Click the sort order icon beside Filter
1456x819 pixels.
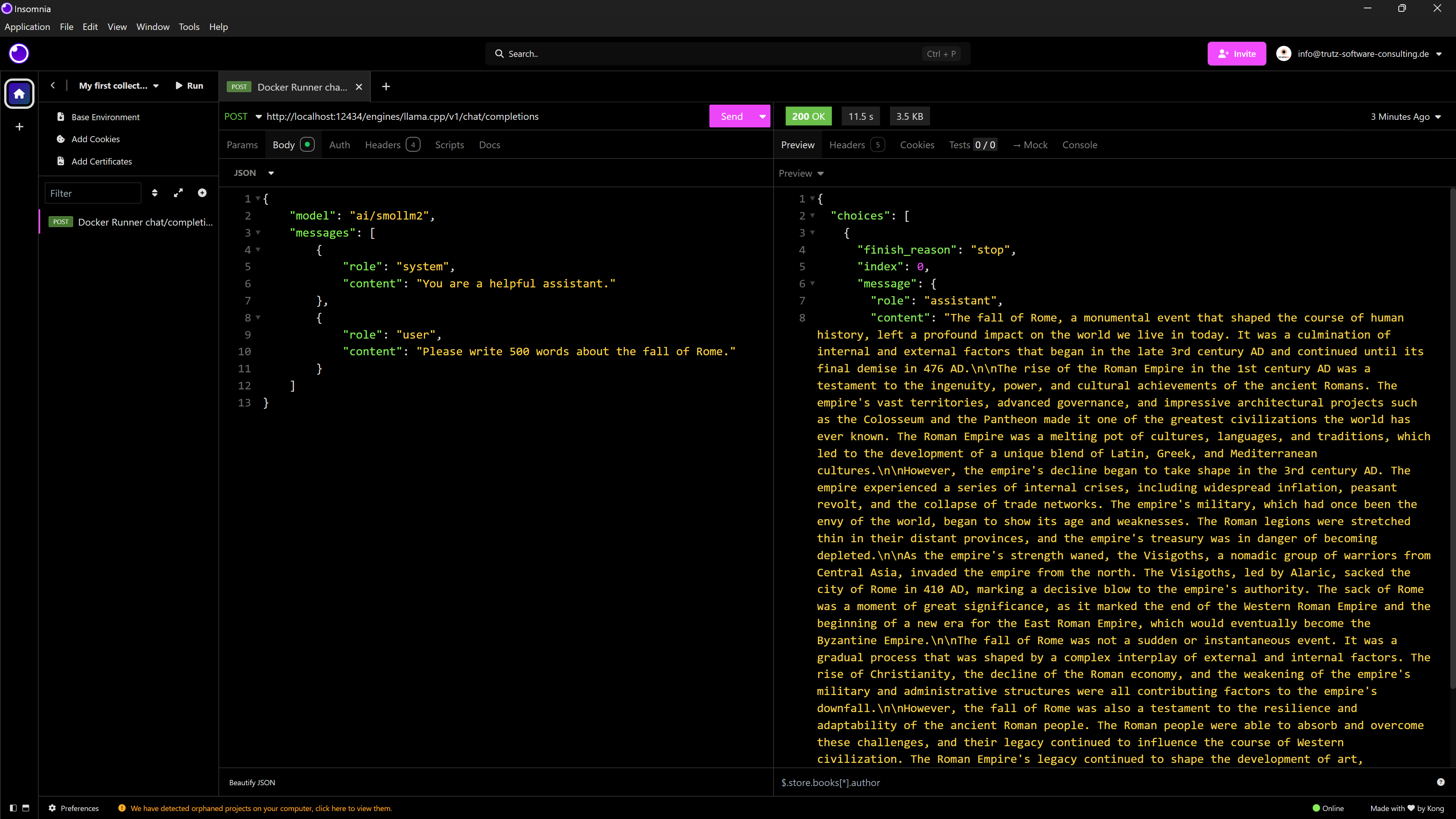[x=155, y=193]
